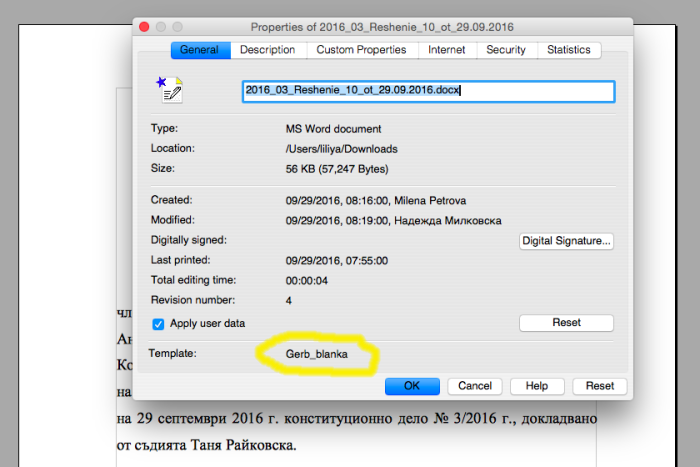Screen dimensions: 700x467
Task: Select the General tab
Action: (200, 50)
